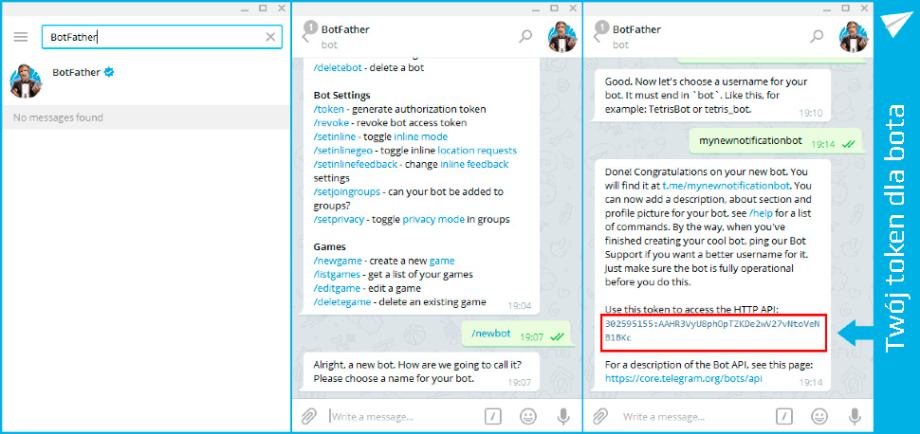Open emoji picker in middle chat window

click(x=528, y=417)
